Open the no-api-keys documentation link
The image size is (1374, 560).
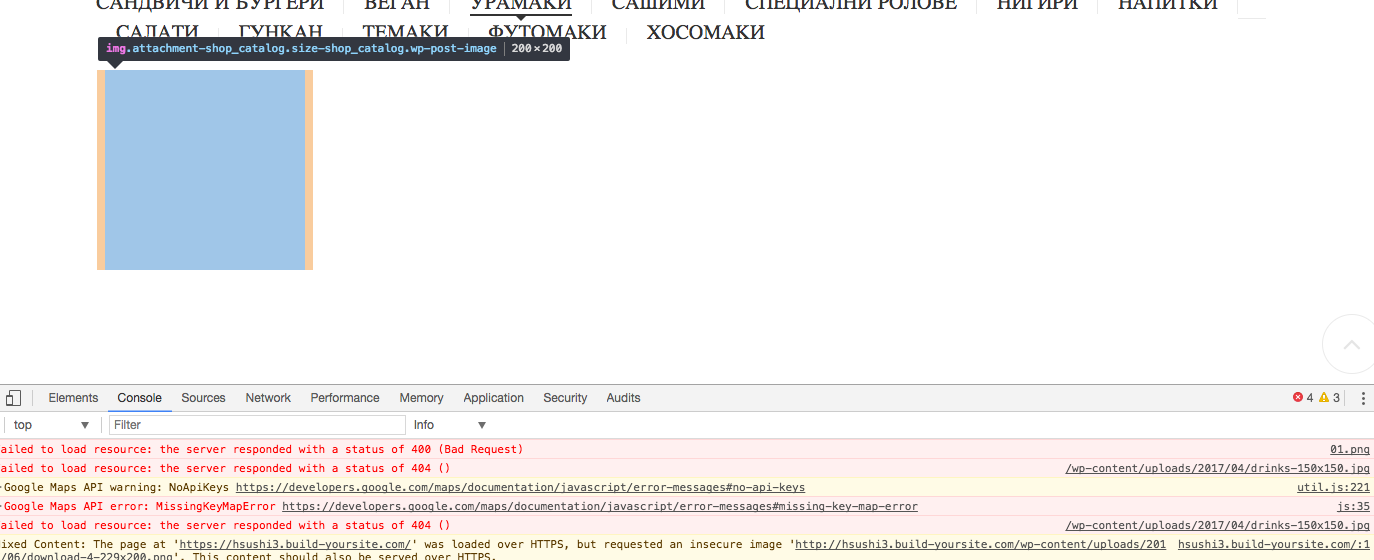pos(520,488)
